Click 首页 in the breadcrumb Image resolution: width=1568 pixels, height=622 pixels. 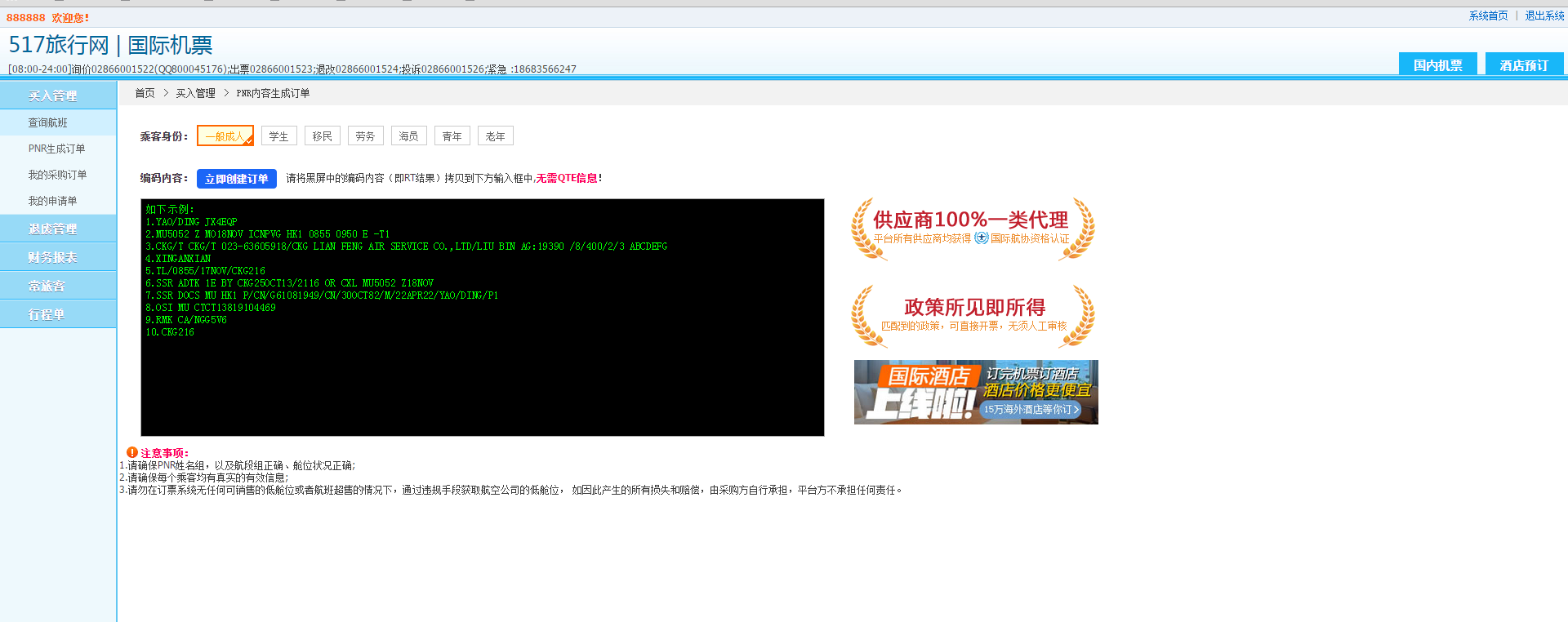tap(145, 93)
